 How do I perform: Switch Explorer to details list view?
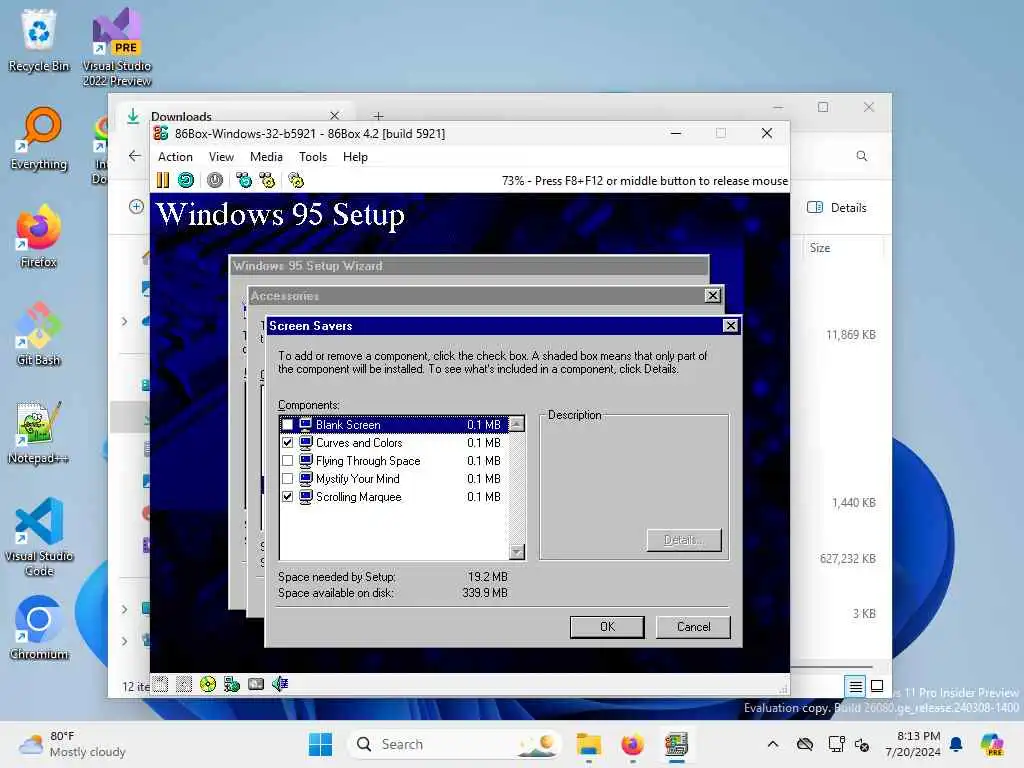[855, 686]
